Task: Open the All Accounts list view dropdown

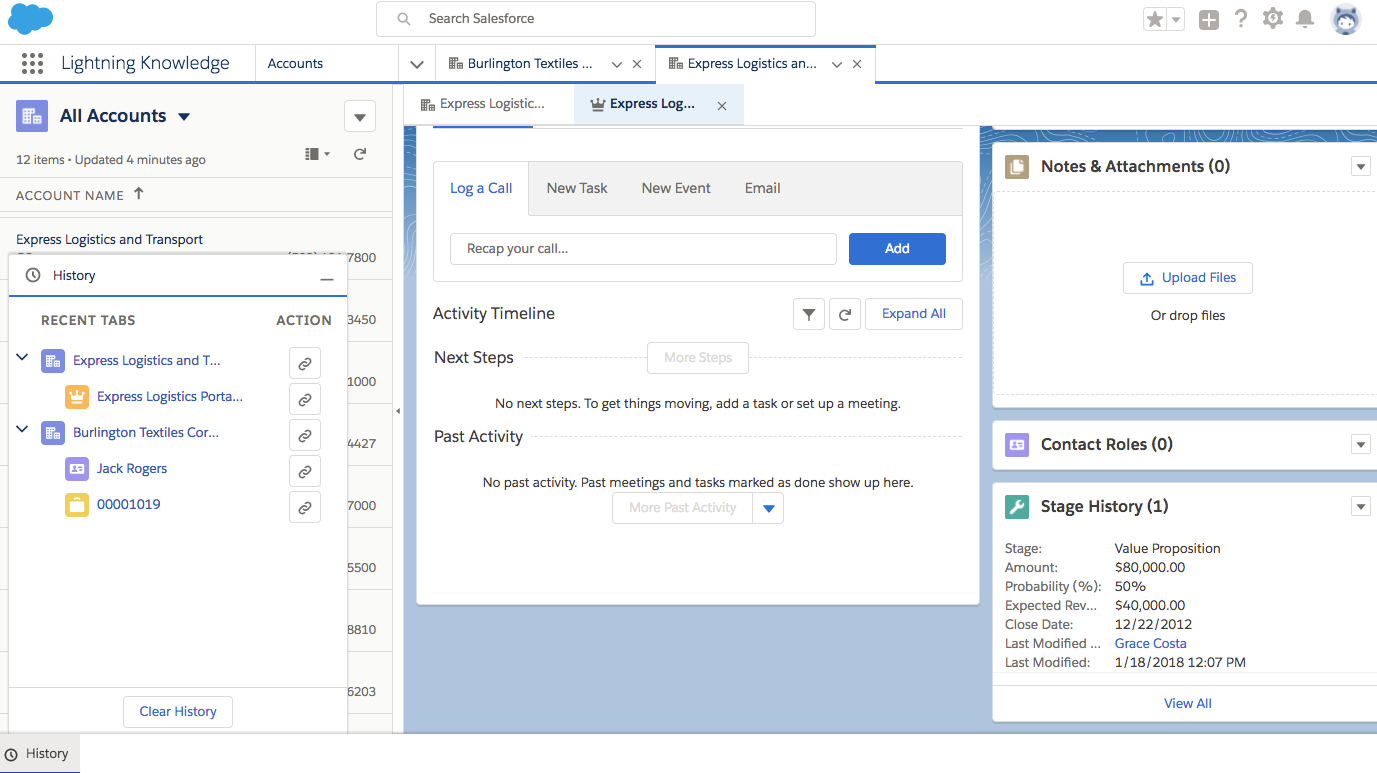Action: point(184,117)
